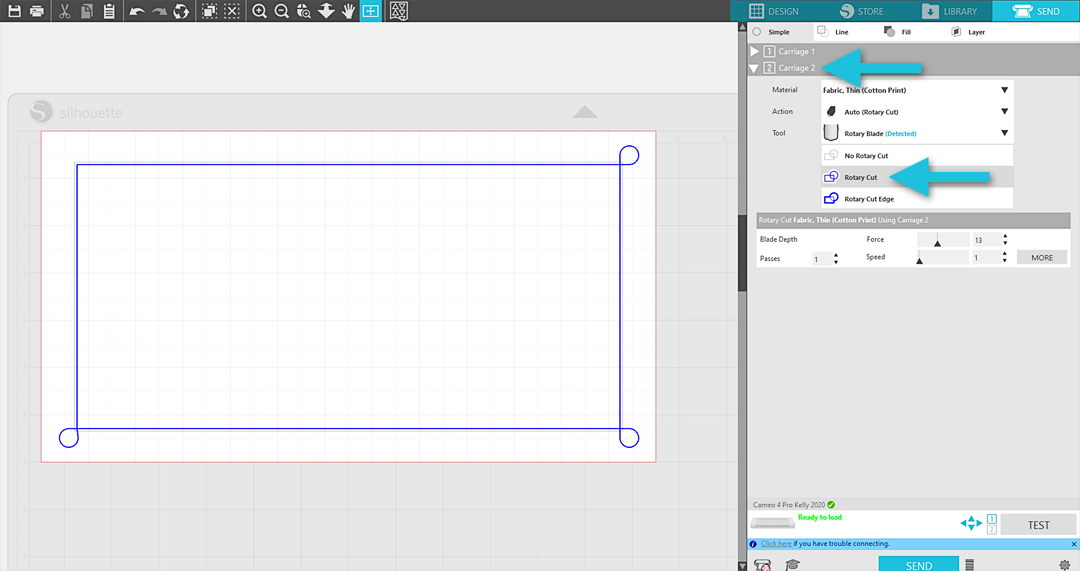Undo the last action

click(x=136, y=12)
